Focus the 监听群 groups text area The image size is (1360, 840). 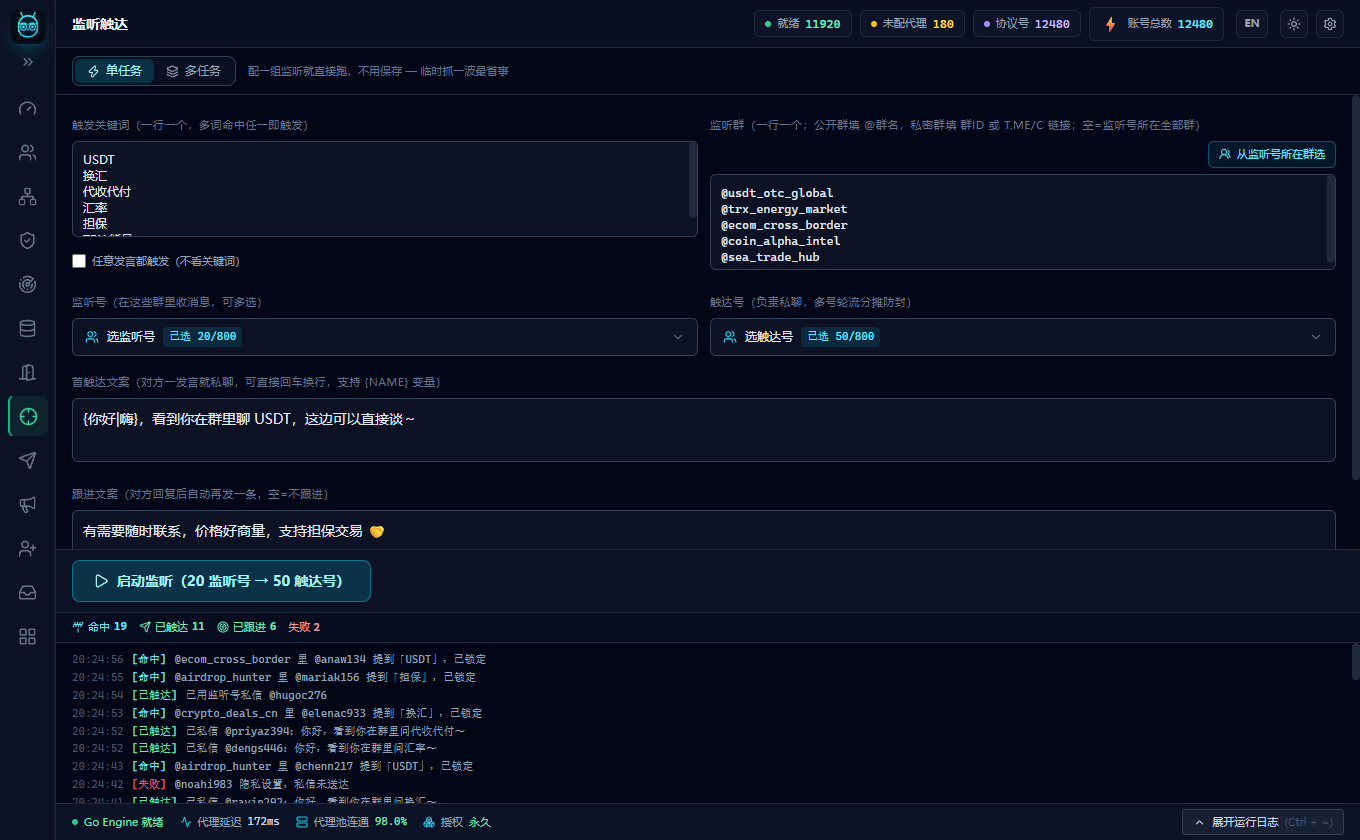point(1023,222)
